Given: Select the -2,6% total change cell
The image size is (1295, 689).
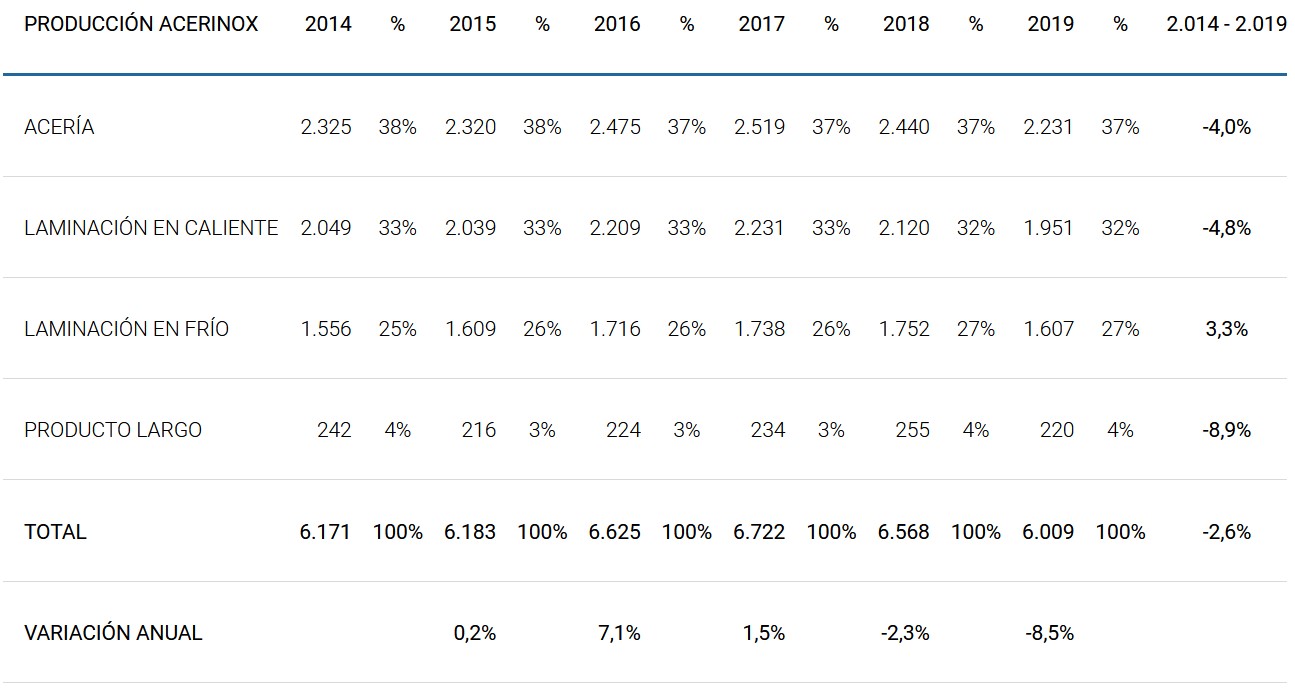Looking at the screenshot, I should click(x=1226, y=532).
